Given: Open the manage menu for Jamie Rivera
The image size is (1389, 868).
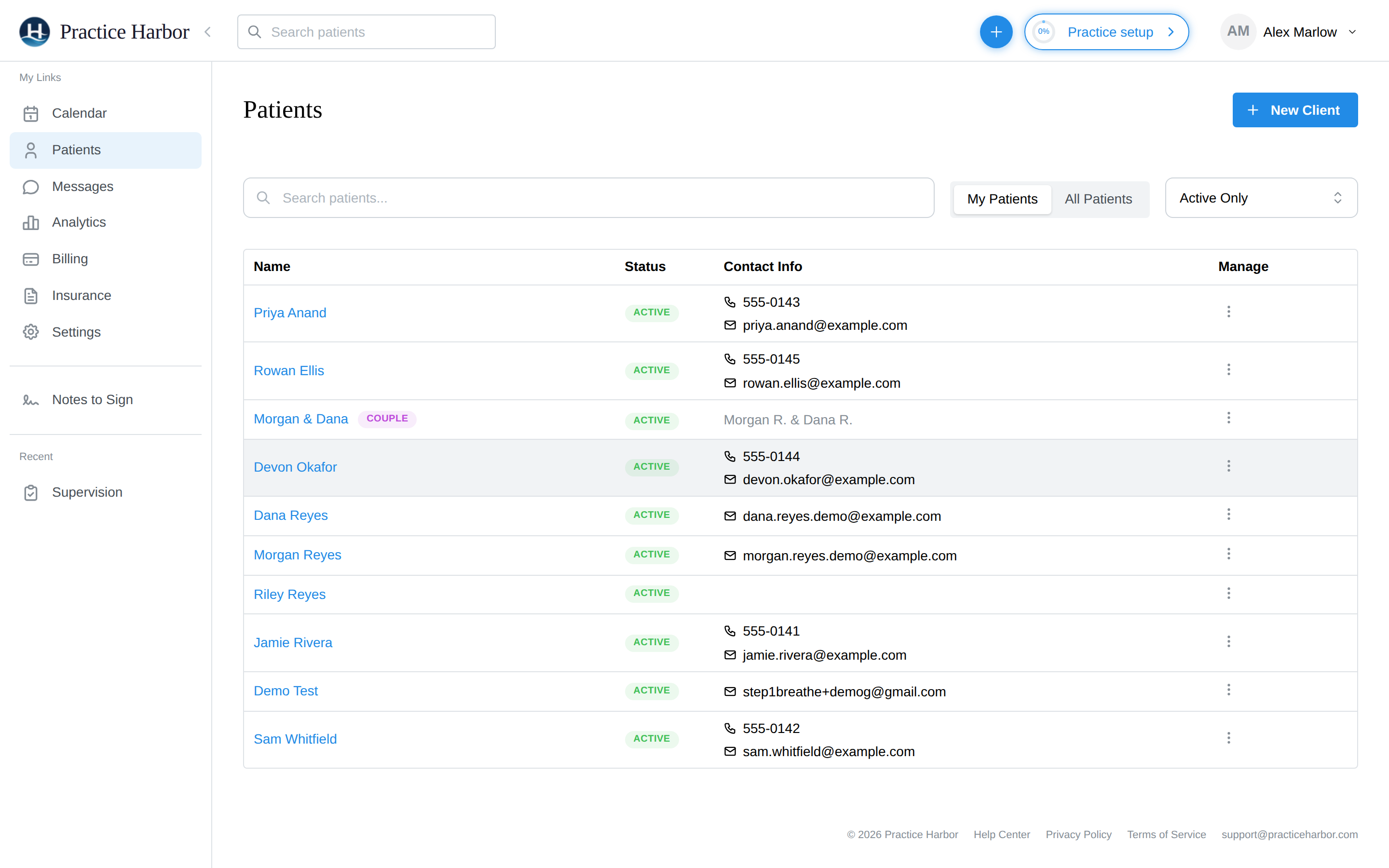Looking at the screenshot, I should (1228, 642).
